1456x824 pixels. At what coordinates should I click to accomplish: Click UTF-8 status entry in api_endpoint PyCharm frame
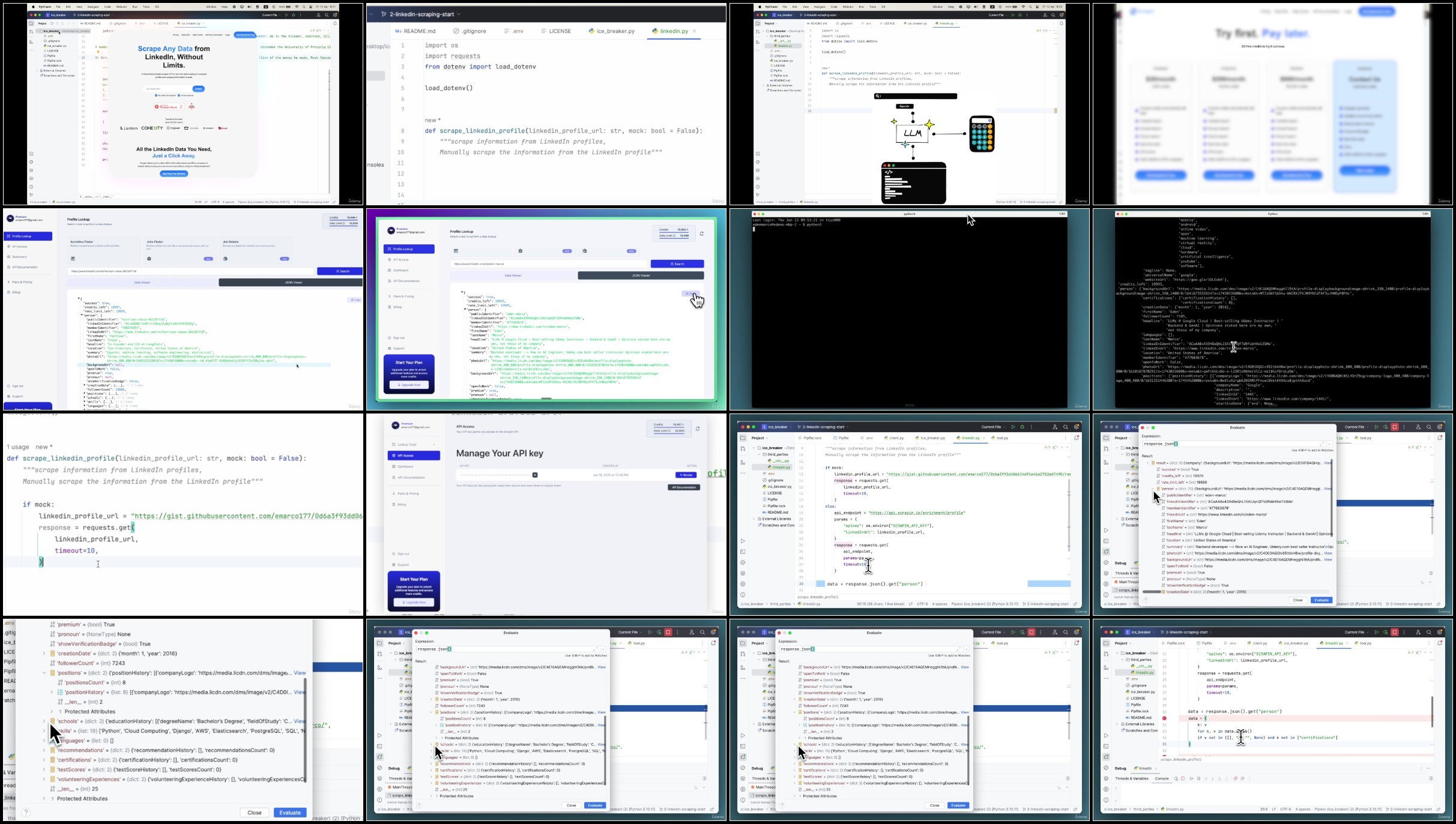922,604
